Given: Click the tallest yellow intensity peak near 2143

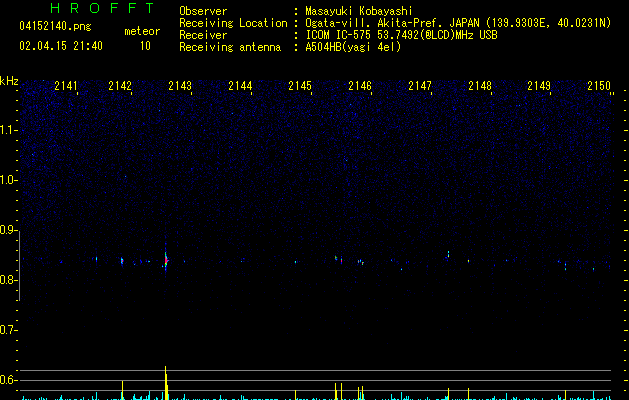Looking at the screenshot, I should pos(166,383).
